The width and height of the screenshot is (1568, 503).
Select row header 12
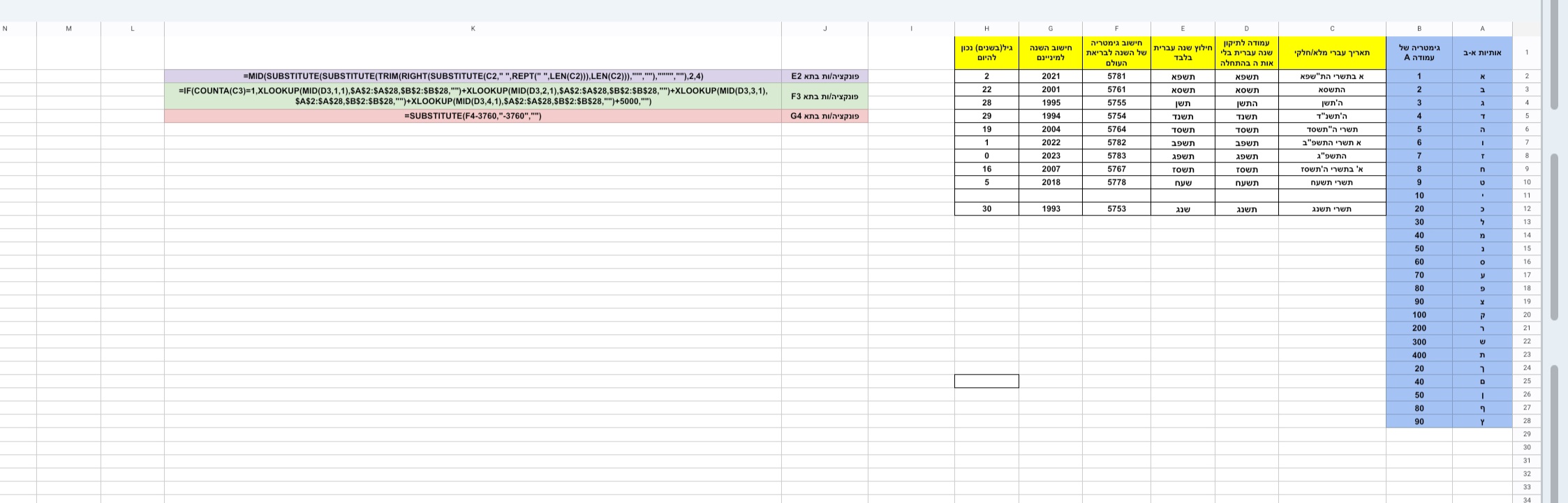(x=1527, y=209)
